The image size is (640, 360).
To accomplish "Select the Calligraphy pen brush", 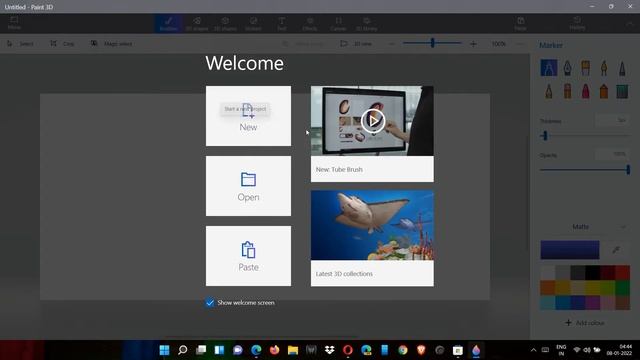I will [x=567, y=68].
